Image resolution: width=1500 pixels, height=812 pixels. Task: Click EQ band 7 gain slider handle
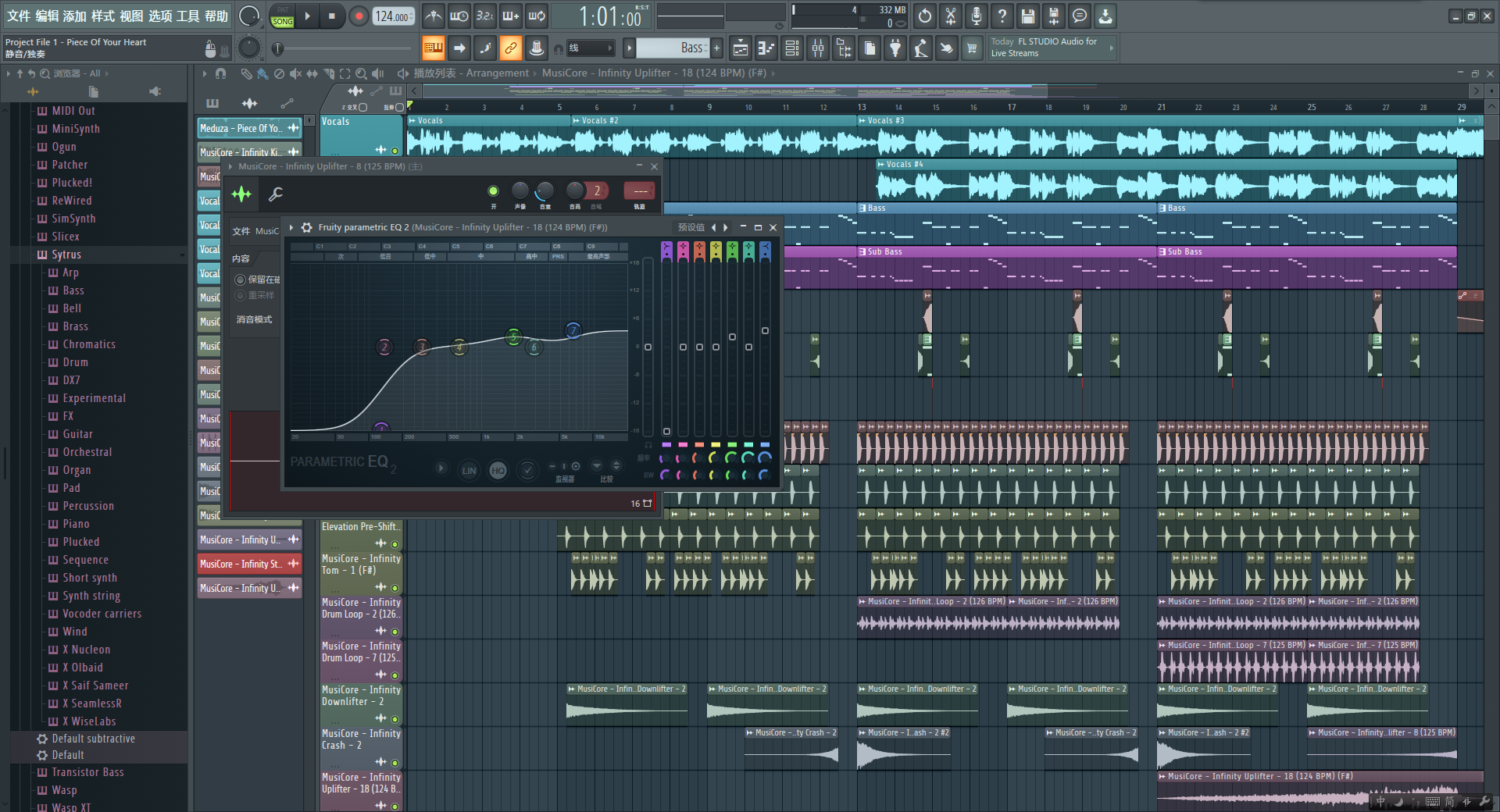765,330
